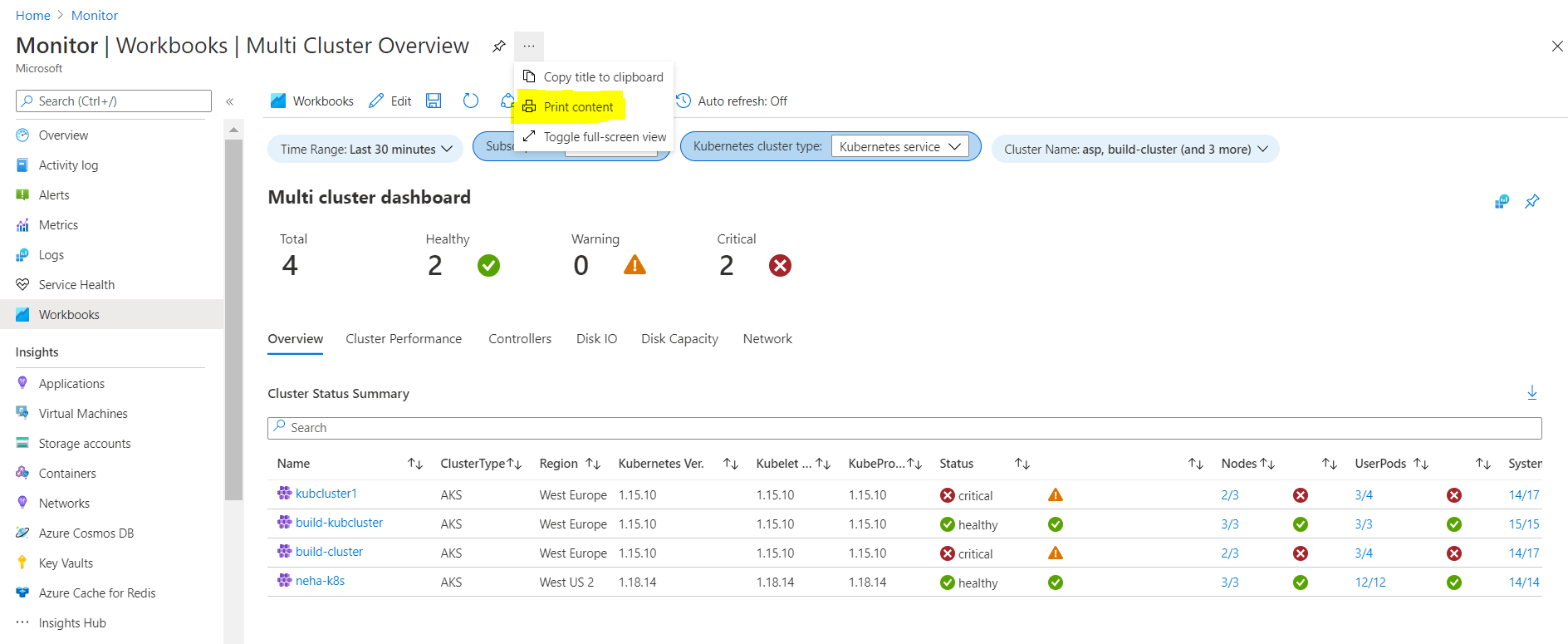The height and width of the screenshot is (644, 1568).
Task: Expand the Cluster Name filter
Action: click(1135, 149)
